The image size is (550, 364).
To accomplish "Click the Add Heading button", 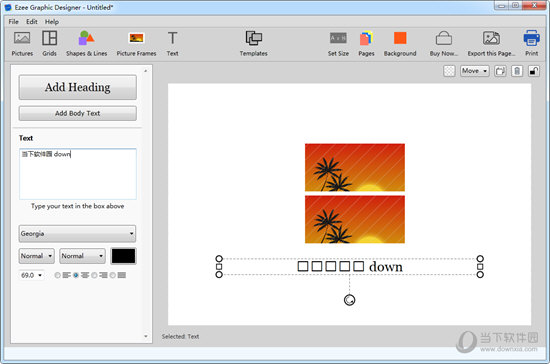I will 78,87.
